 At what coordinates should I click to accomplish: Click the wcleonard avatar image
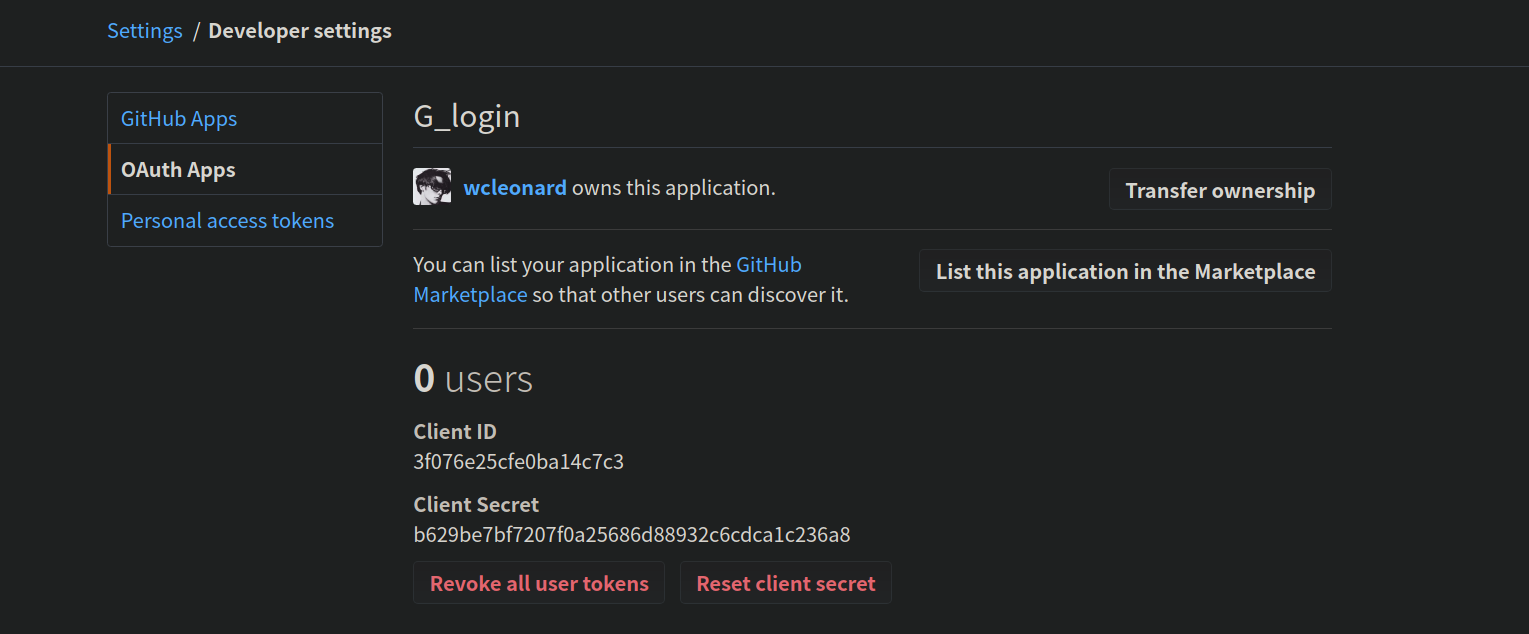point(432,187)
